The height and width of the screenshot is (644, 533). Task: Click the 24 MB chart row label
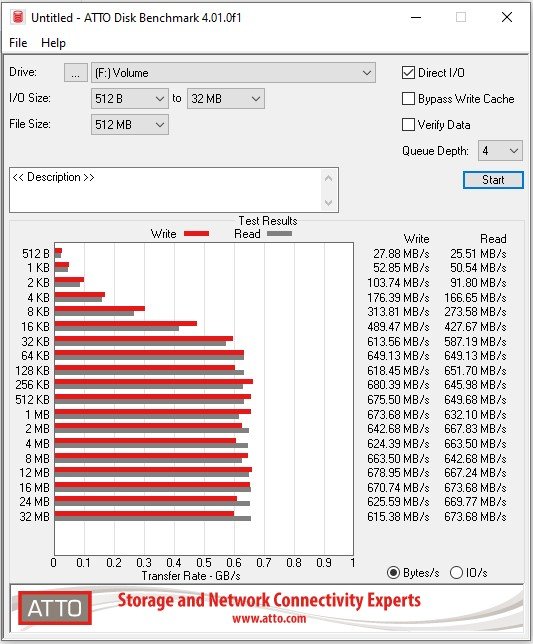tap(34, 502)
